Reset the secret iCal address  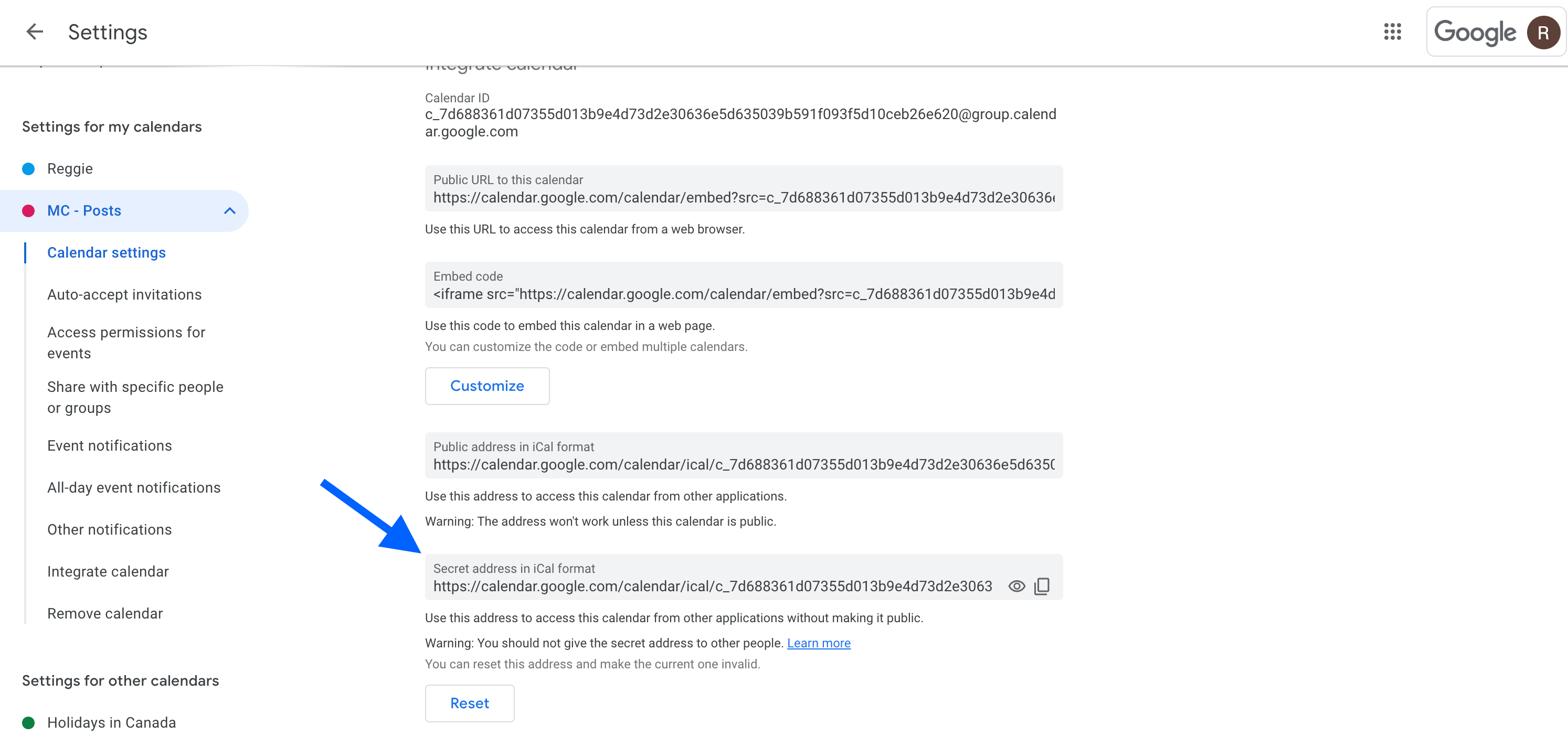click(469, 704)
